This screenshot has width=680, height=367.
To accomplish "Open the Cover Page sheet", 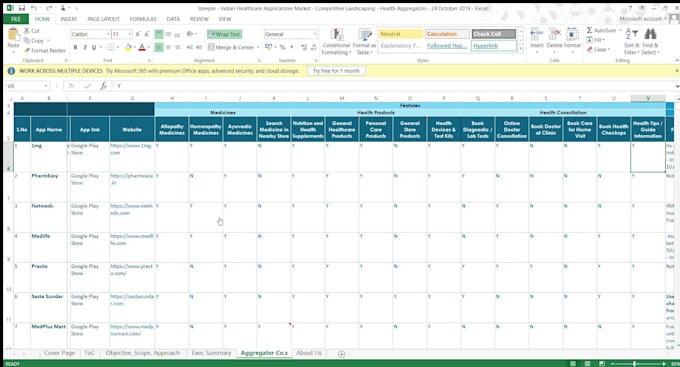I will (59, 353).
